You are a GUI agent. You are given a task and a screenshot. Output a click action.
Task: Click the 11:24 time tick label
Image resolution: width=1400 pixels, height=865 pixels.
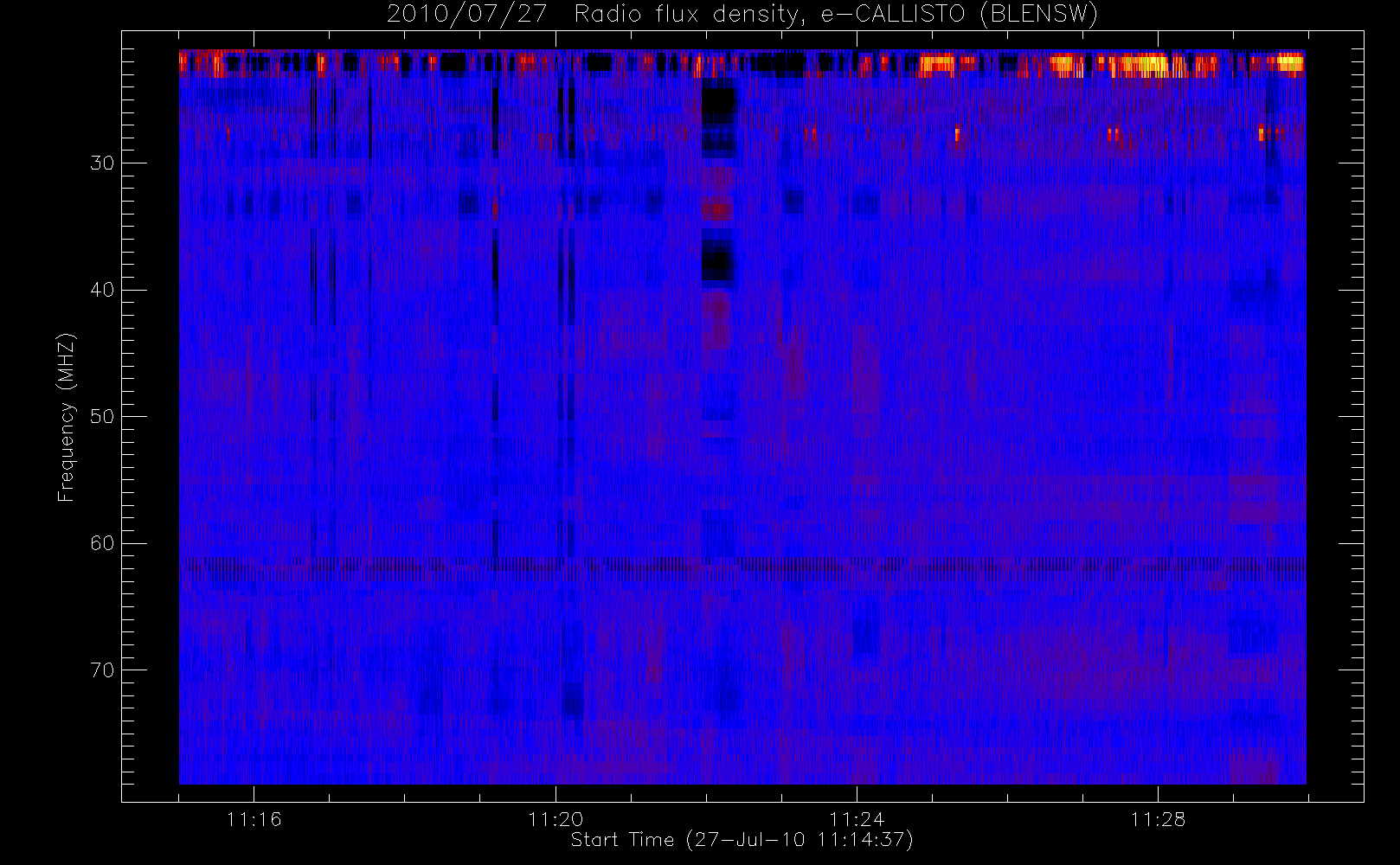pyautogui.click(x=857, y=819)
